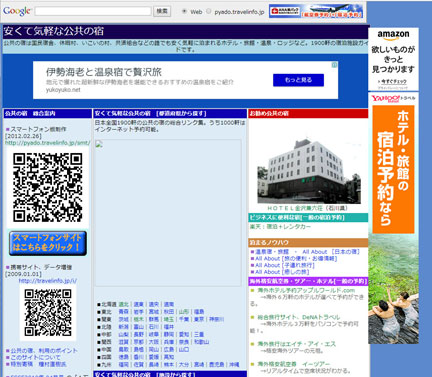Image resolution: width=432 pixels, height=377 pixels.
Task: Select the 広島 prefecture link
Action: [x=169, y=349]
